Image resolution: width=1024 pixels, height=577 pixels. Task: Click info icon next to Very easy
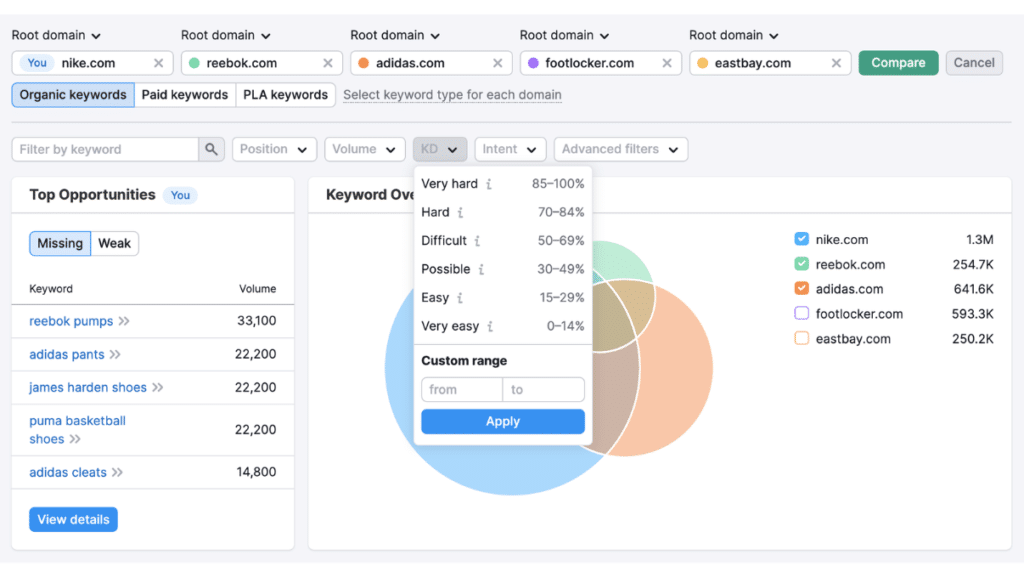click(x=490, y=326)
